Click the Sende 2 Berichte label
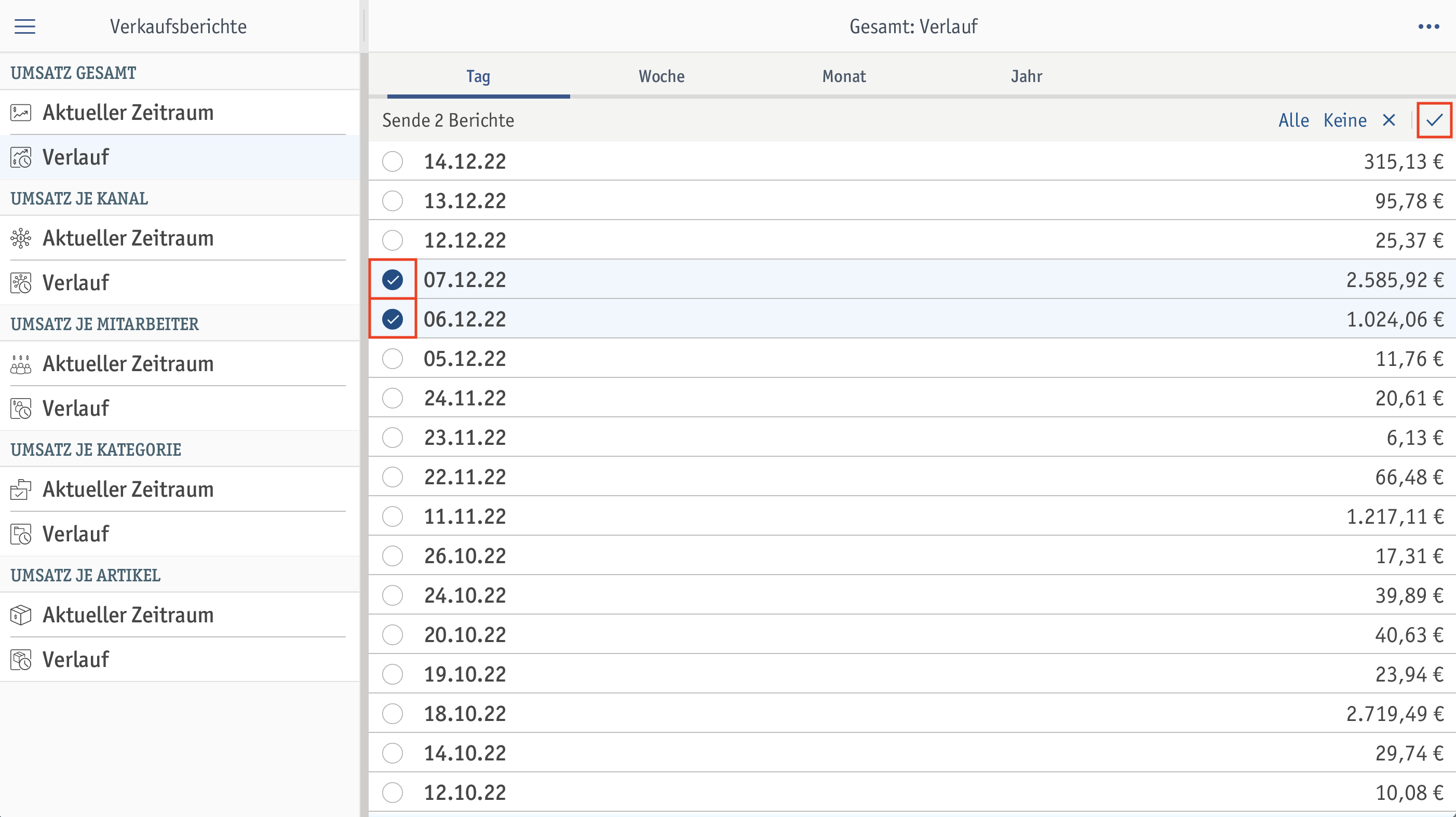This screenshot has width=1456, height=817. [x=448, y=120]
